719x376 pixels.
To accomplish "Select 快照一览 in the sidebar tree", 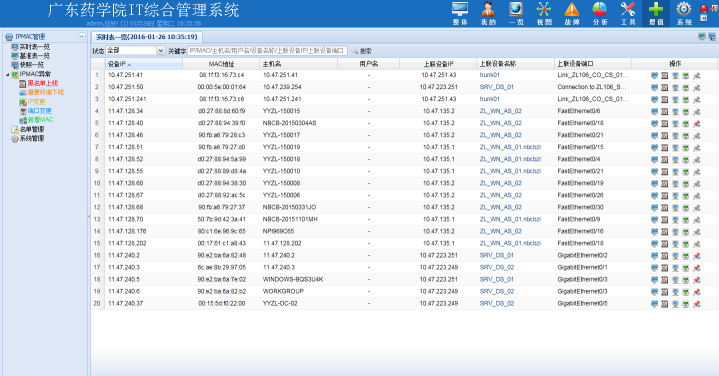I will point(32,65).
